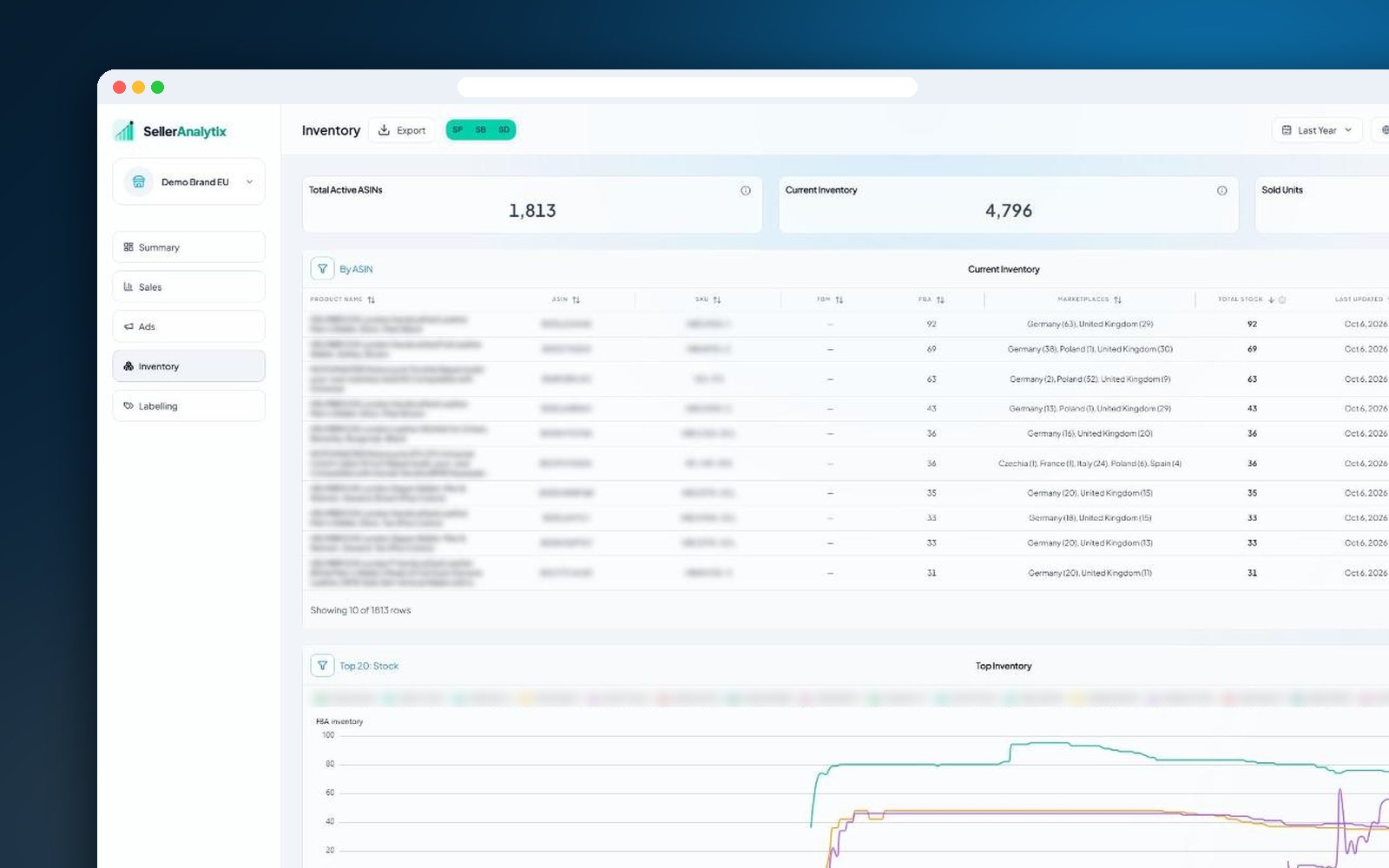Open the Current Inventory info icon
The height and width of the screenshot is (868, 1389).
1222,190
